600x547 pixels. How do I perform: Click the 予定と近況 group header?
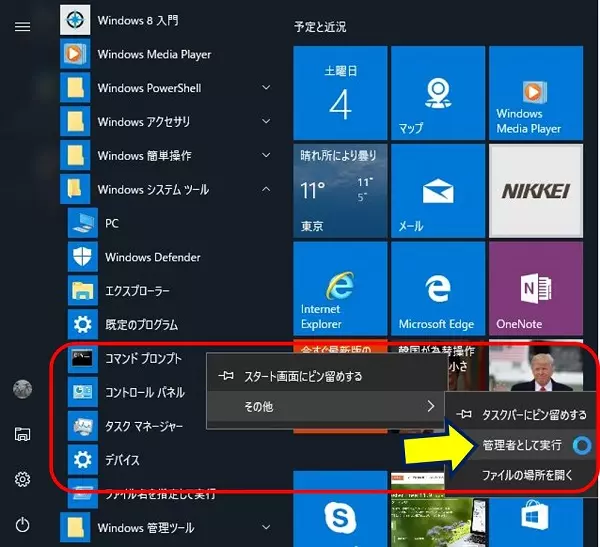pos(320,27)
